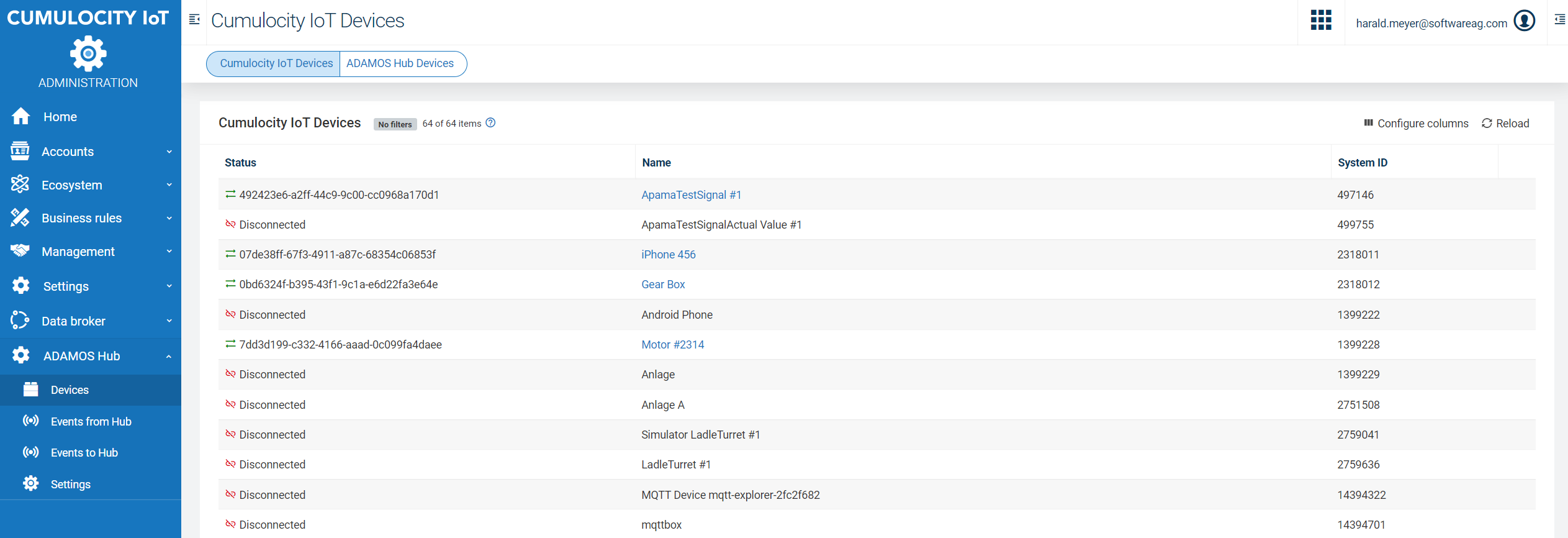Click the Configure columns icon
This screenshot has width=1568, height=538.
(x=1368, y=123)
